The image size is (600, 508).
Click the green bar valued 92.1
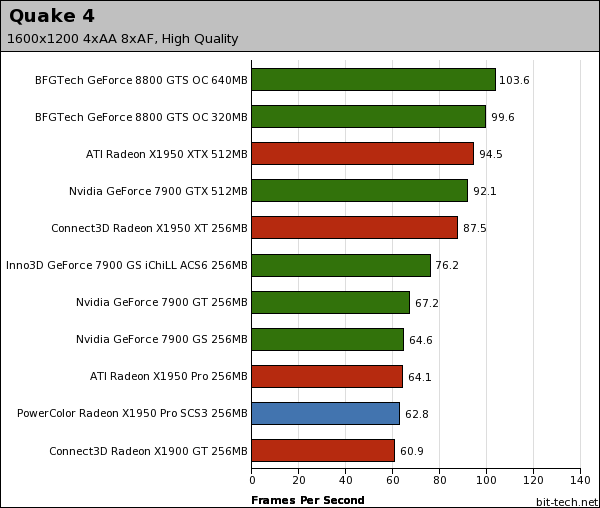[x=360, y=190]
